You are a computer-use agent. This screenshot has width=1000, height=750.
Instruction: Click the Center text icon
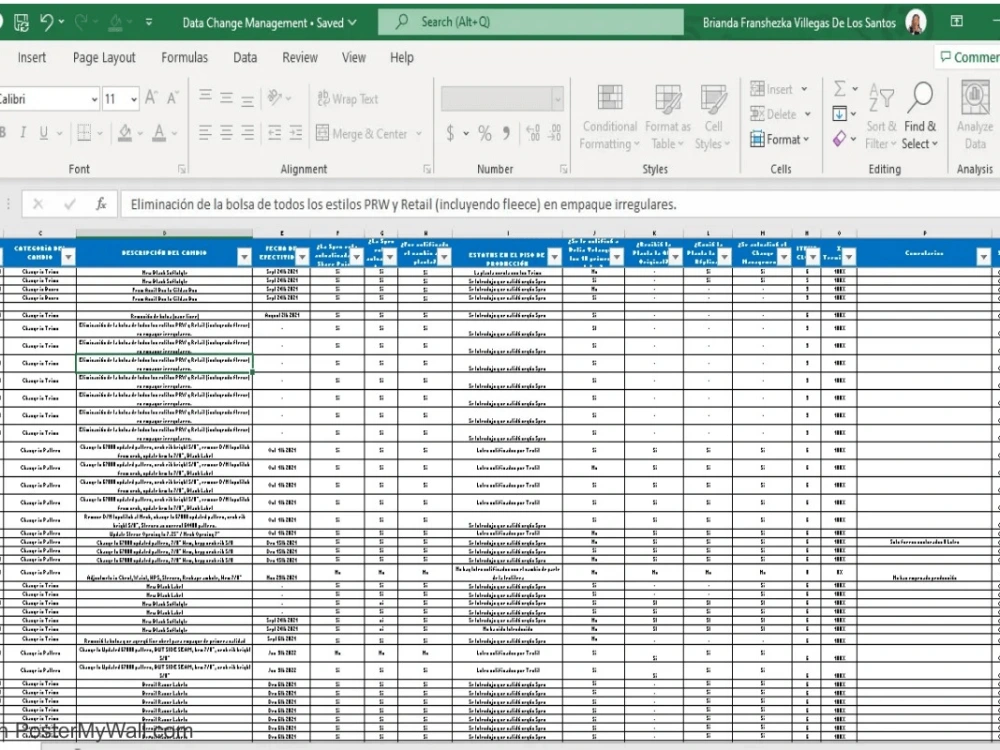(x=226, y=133)
